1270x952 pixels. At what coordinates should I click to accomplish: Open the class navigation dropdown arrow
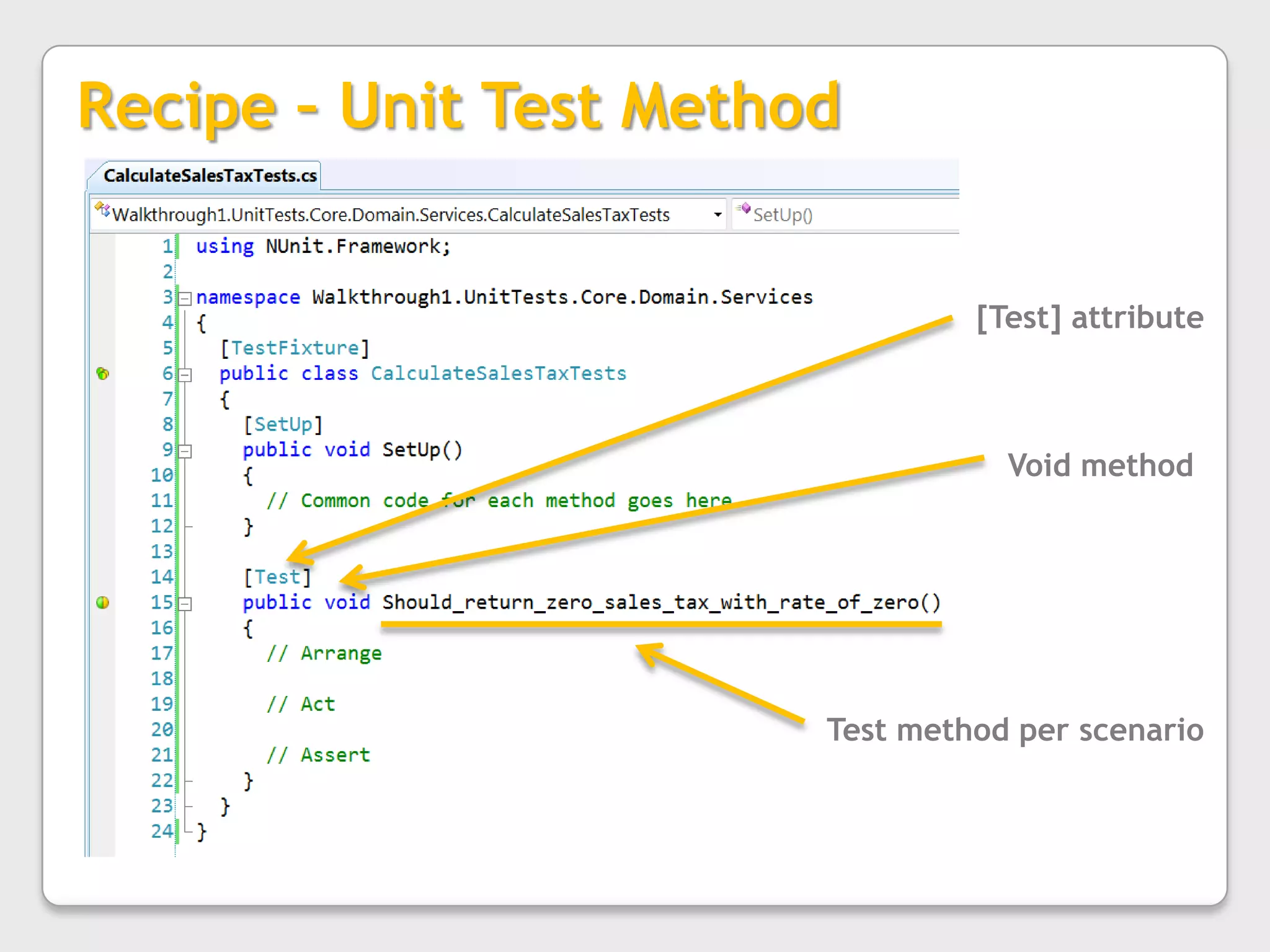717,215
